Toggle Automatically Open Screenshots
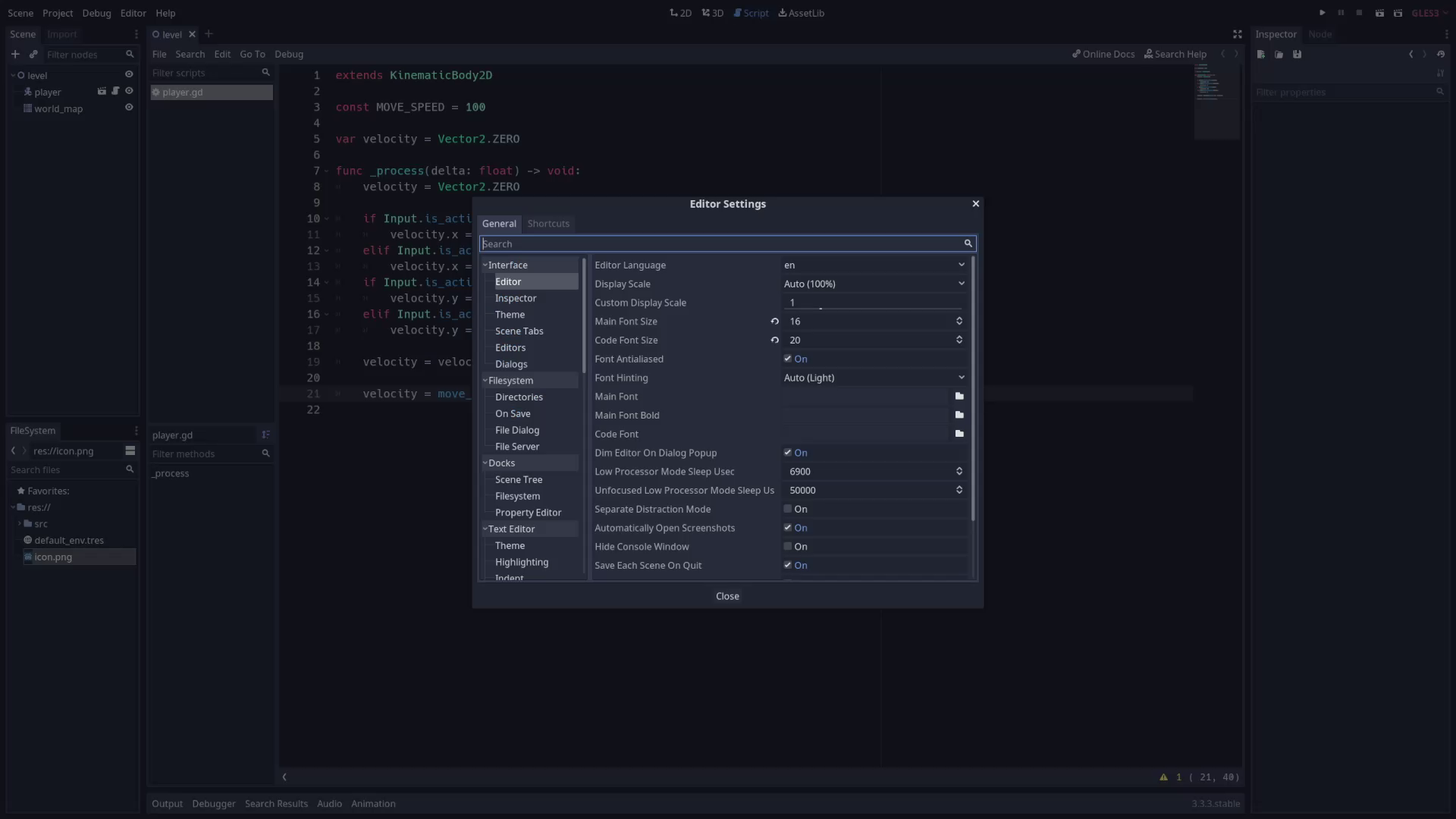The image size is (1456, 819). (x=787, y=528)
